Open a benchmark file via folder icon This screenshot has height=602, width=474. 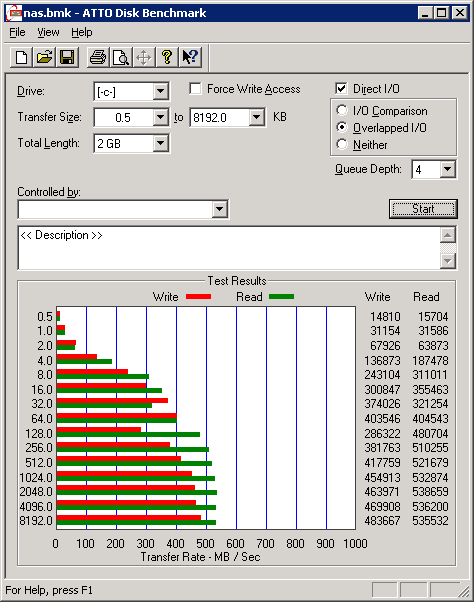[x=44, y=58]
